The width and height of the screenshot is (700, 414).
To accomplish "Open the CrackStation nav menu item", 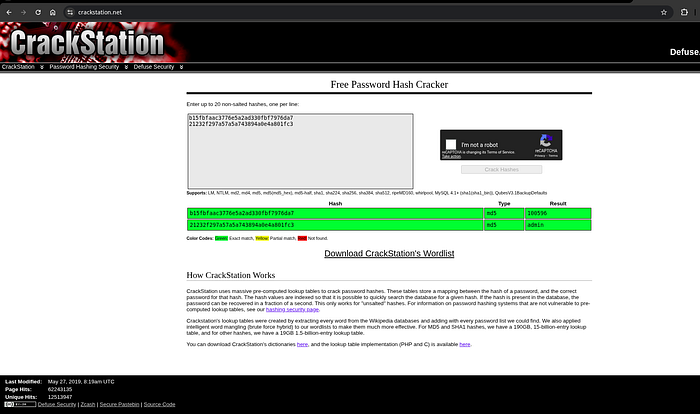I will (x=18, y=67).
